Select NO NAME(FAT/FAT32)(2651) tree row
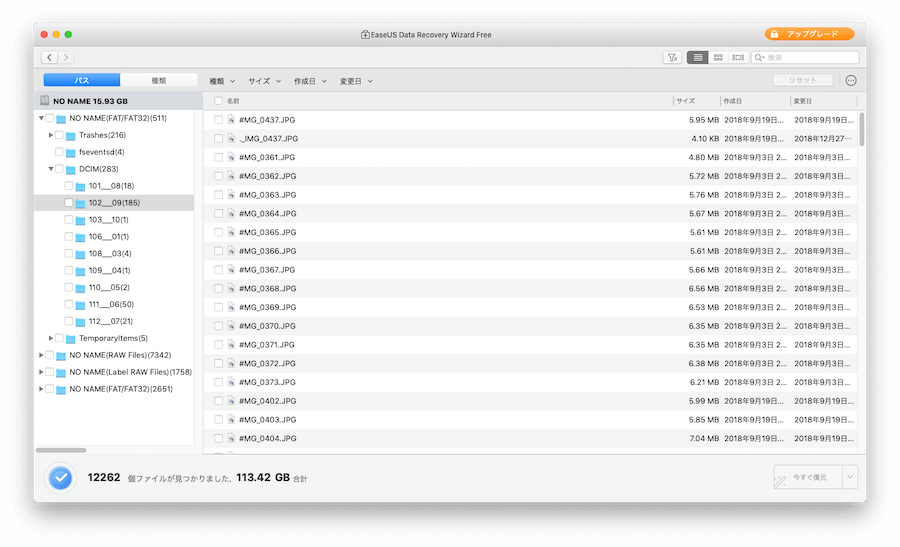This screenshot has width=900, height=547. click(114, 389)
